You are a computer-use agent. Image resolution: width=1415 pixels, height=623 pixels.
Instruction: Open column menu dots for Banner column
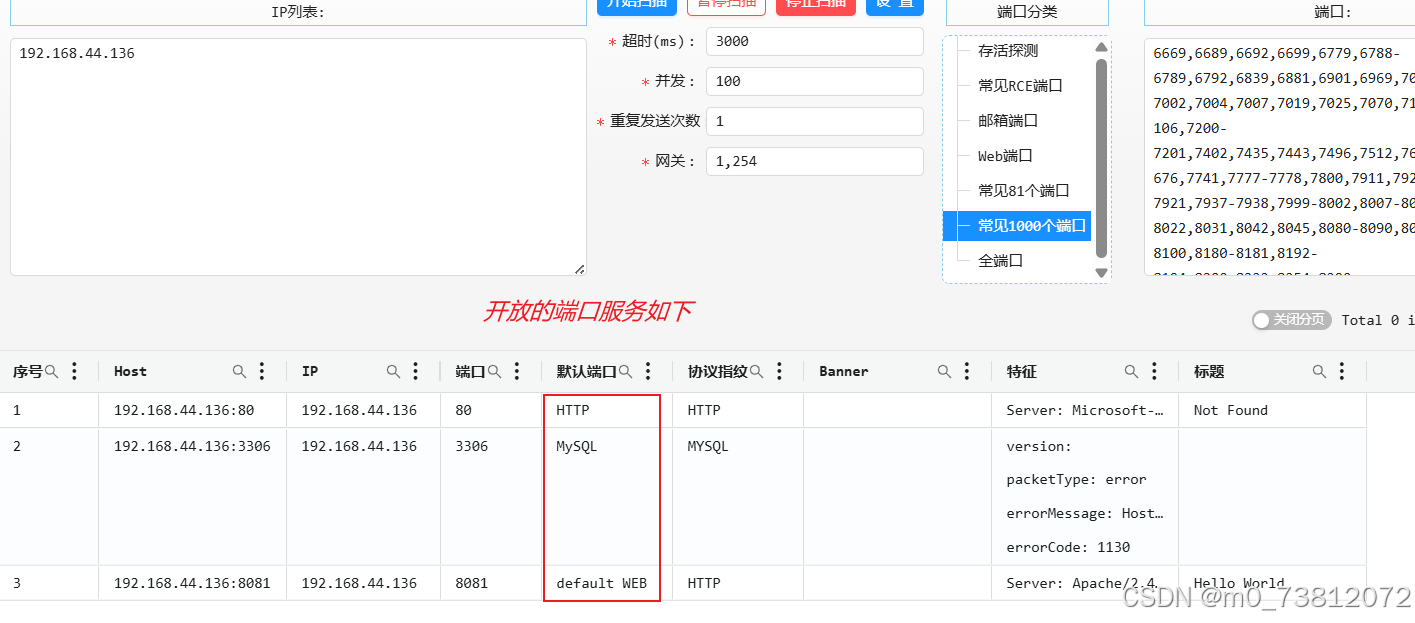967,371
